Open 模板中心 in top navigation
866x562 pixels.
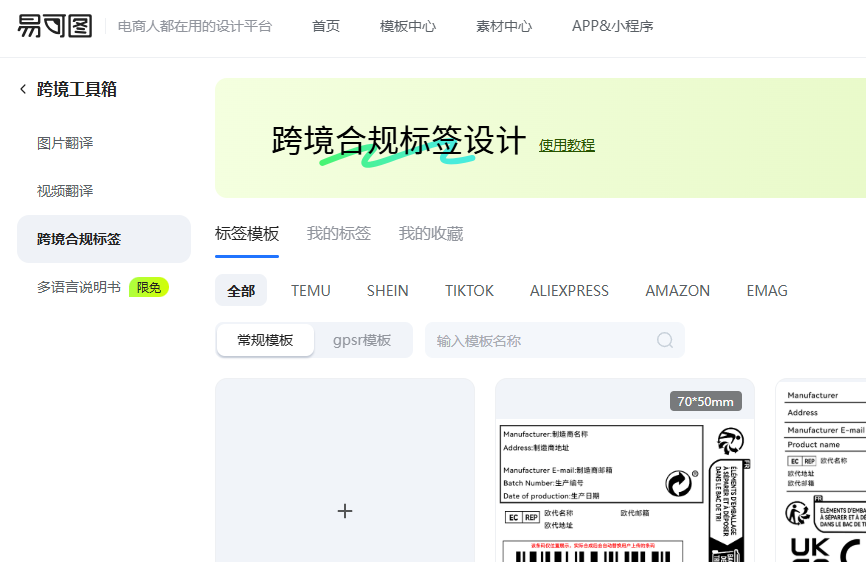coord(408,26)
